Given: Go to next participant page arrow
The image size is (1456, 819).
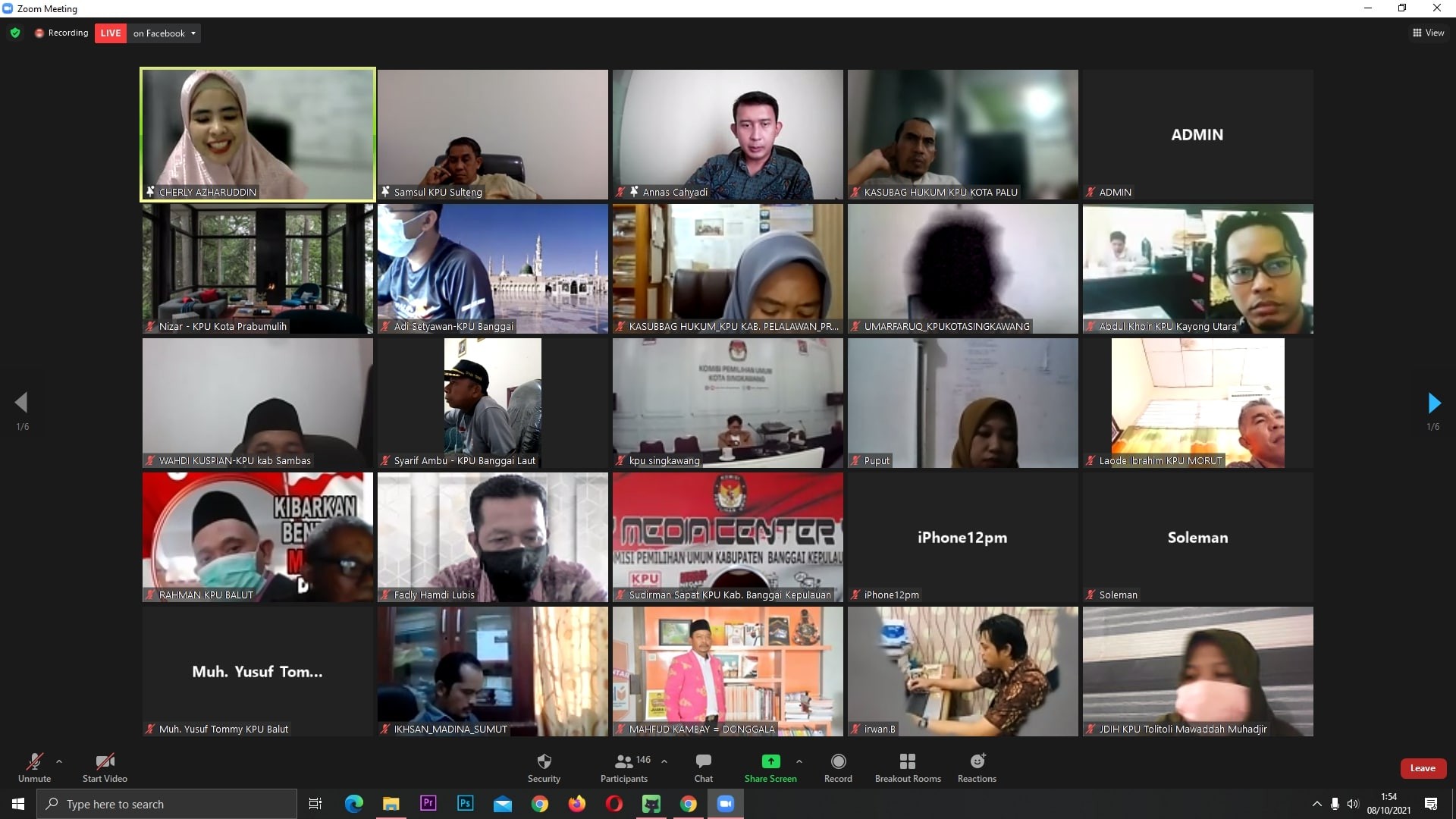Looking at the screenshot, I should point(1433,403).
